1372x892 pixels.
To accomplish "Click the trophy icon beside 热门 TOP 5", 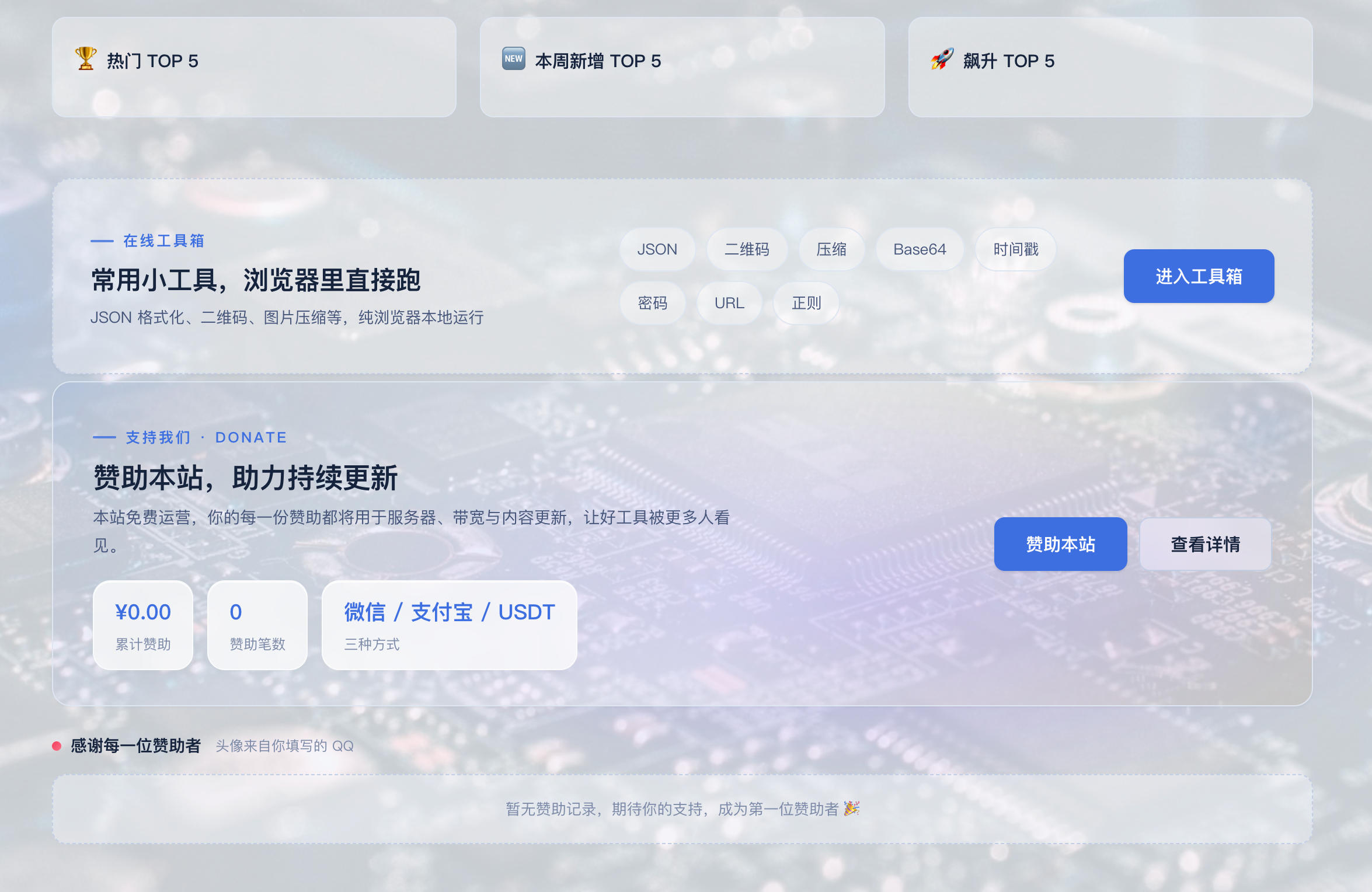I will [86, 59].
